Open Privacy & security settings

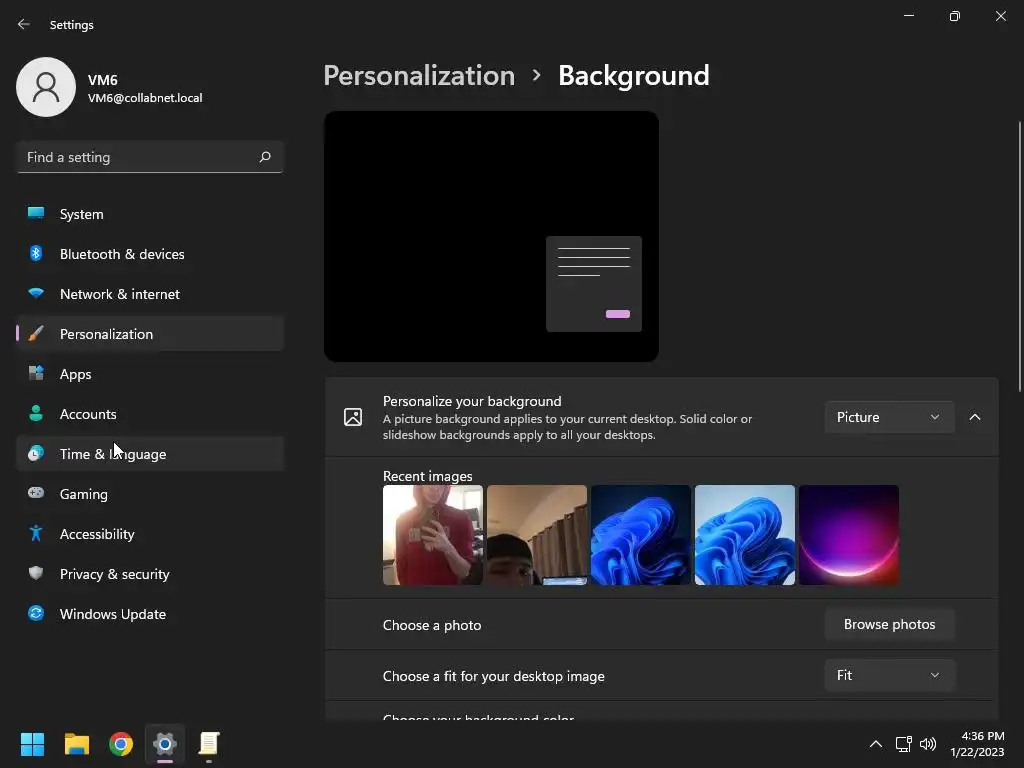[150, 574]
